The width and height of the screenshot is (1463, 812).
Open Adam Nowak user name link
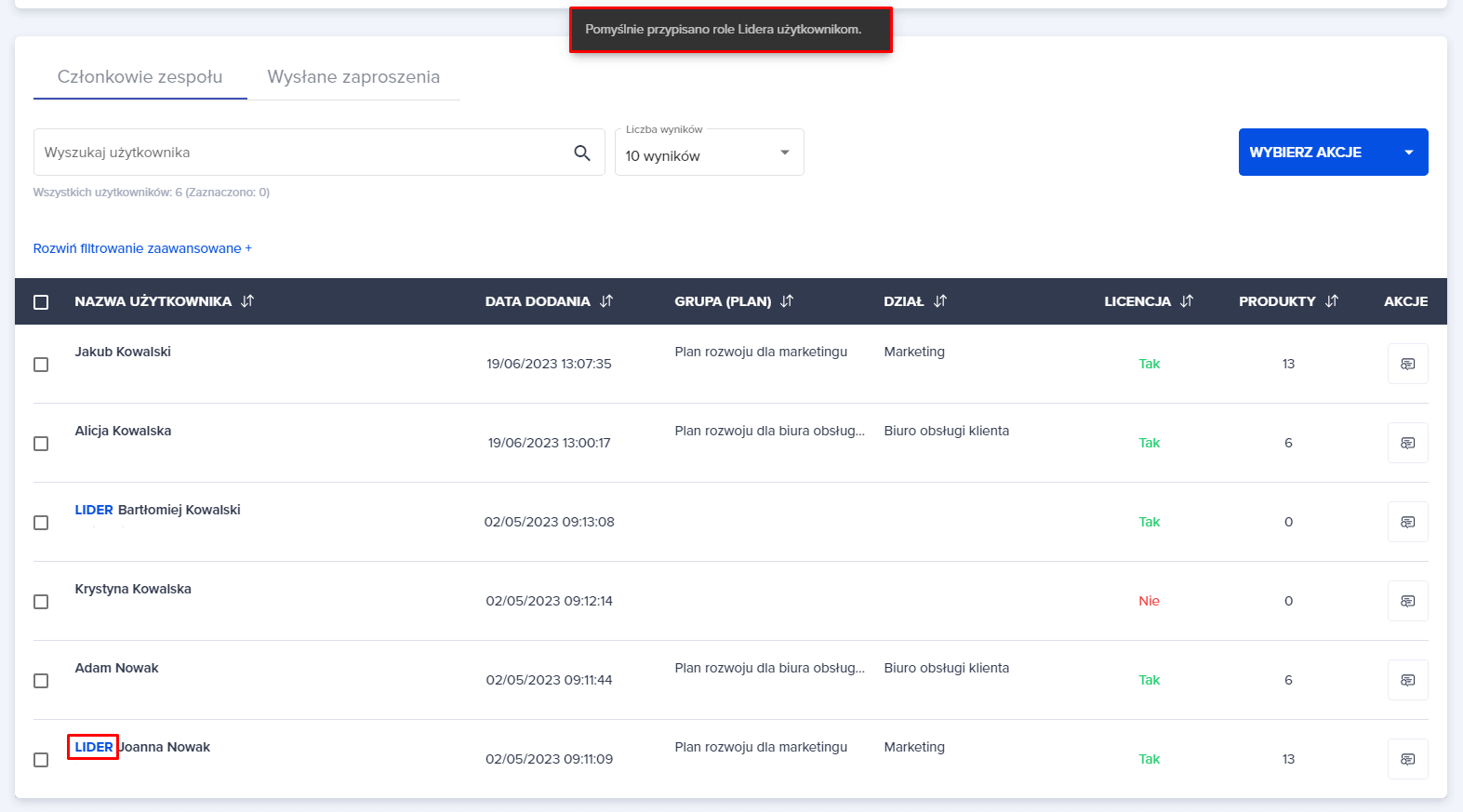pyautogui.click(x=117, y=668)
